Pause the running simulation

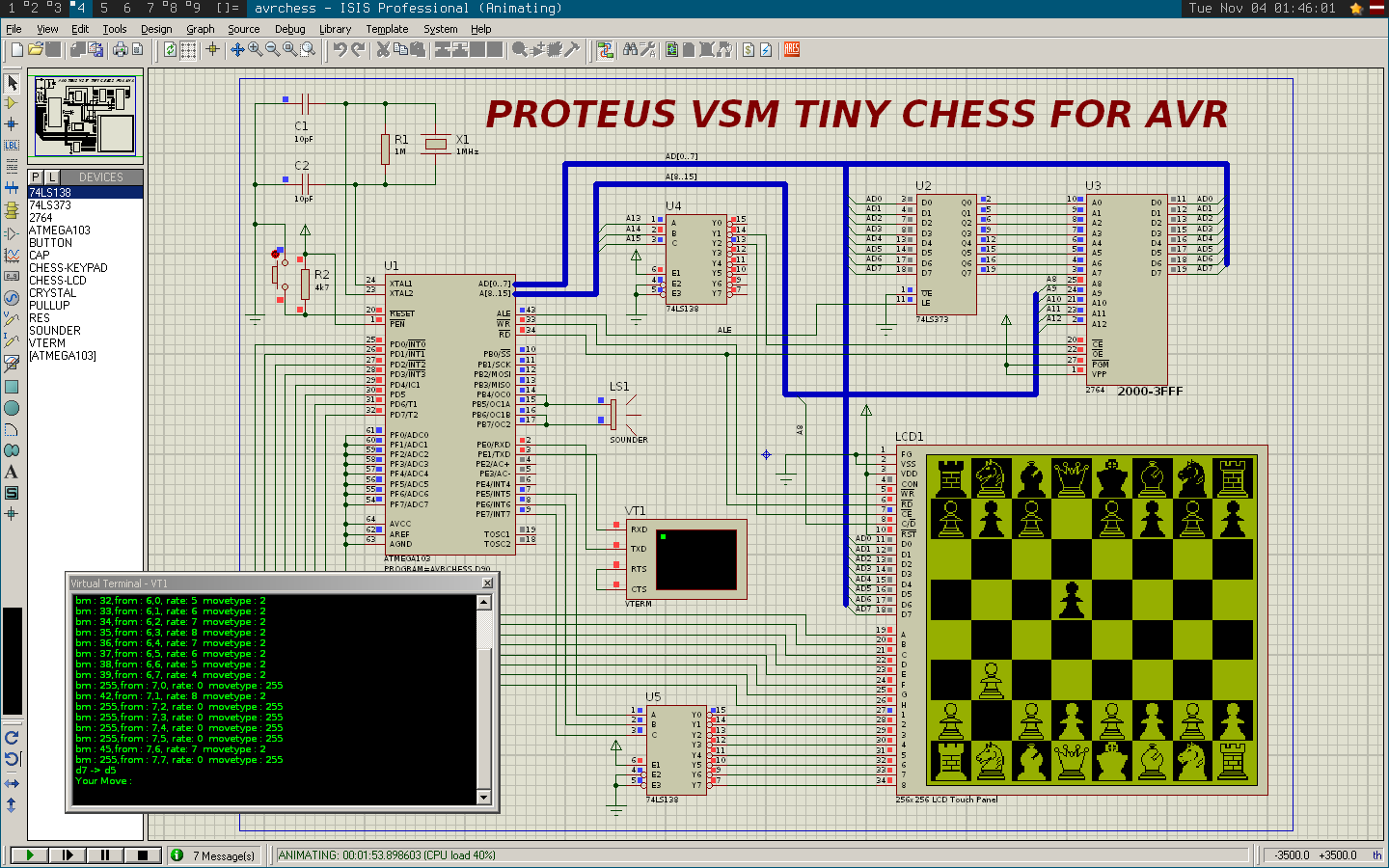[x=104, y=854]
